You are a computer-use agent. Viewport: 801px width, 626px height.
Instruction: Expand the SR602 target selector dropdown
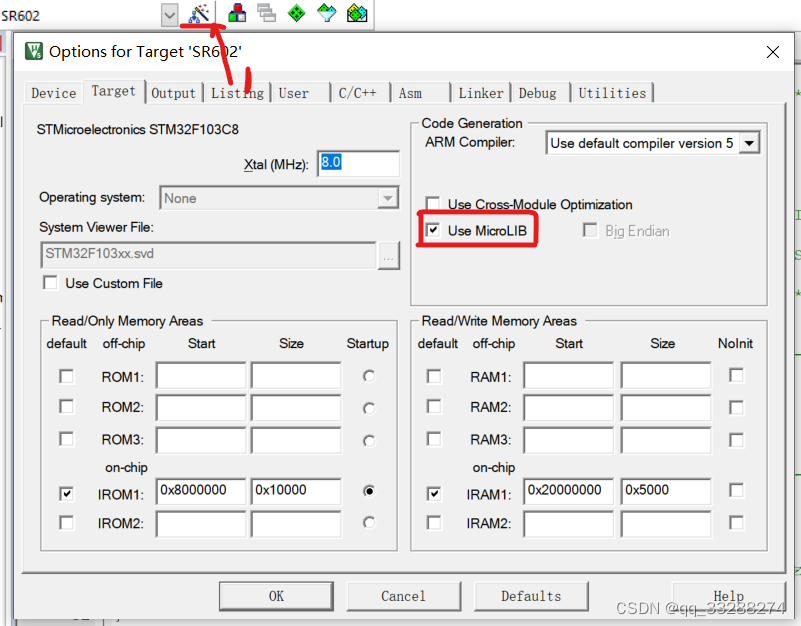[169, 15]
